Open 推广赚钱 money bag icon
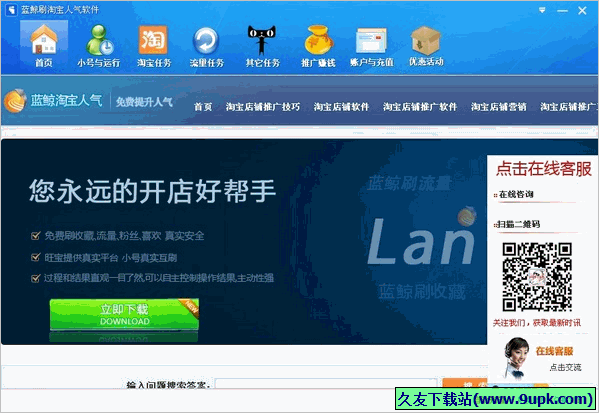Screen dimensions: 599x413 318,45
